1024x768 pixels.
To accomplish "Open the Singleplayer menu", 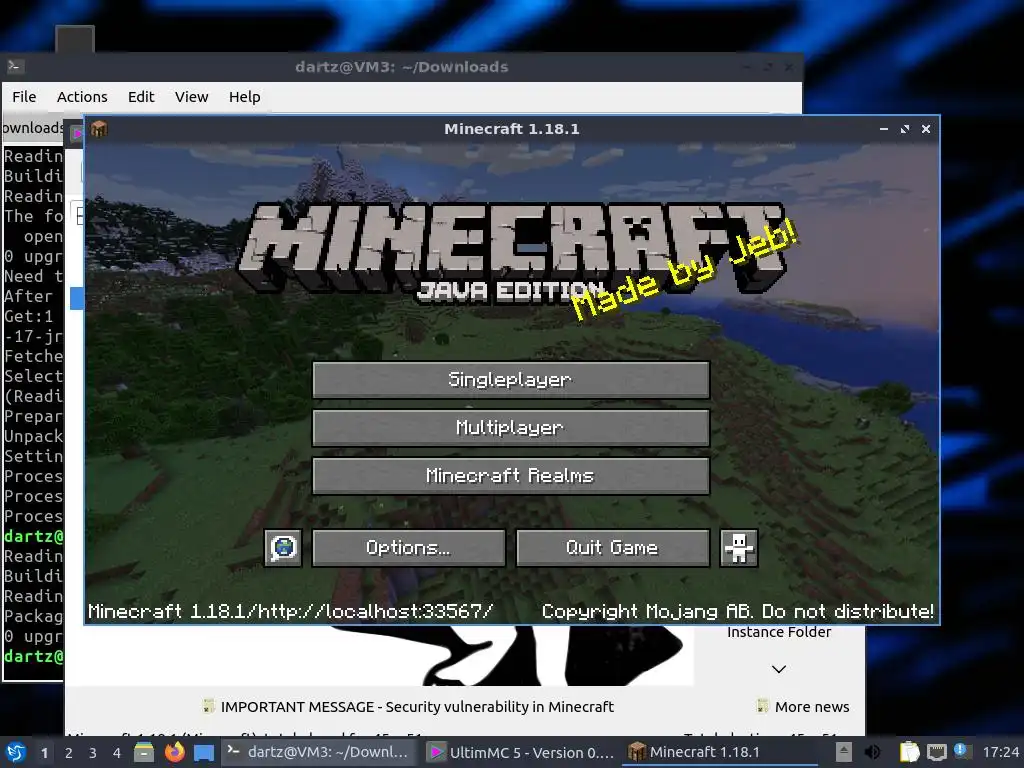I will tap(511, 379).
